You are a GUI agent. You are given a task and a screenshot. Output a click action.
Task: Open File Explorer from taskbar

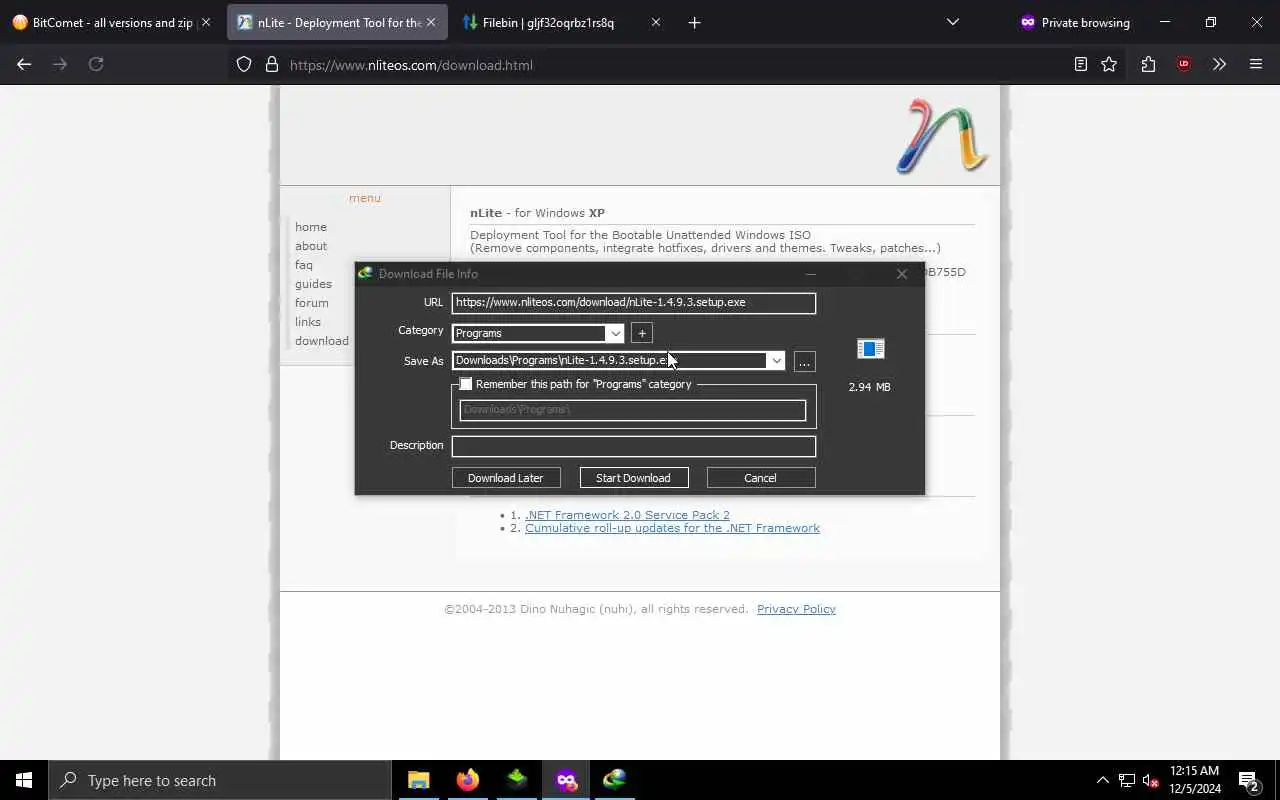pos(419,780)
